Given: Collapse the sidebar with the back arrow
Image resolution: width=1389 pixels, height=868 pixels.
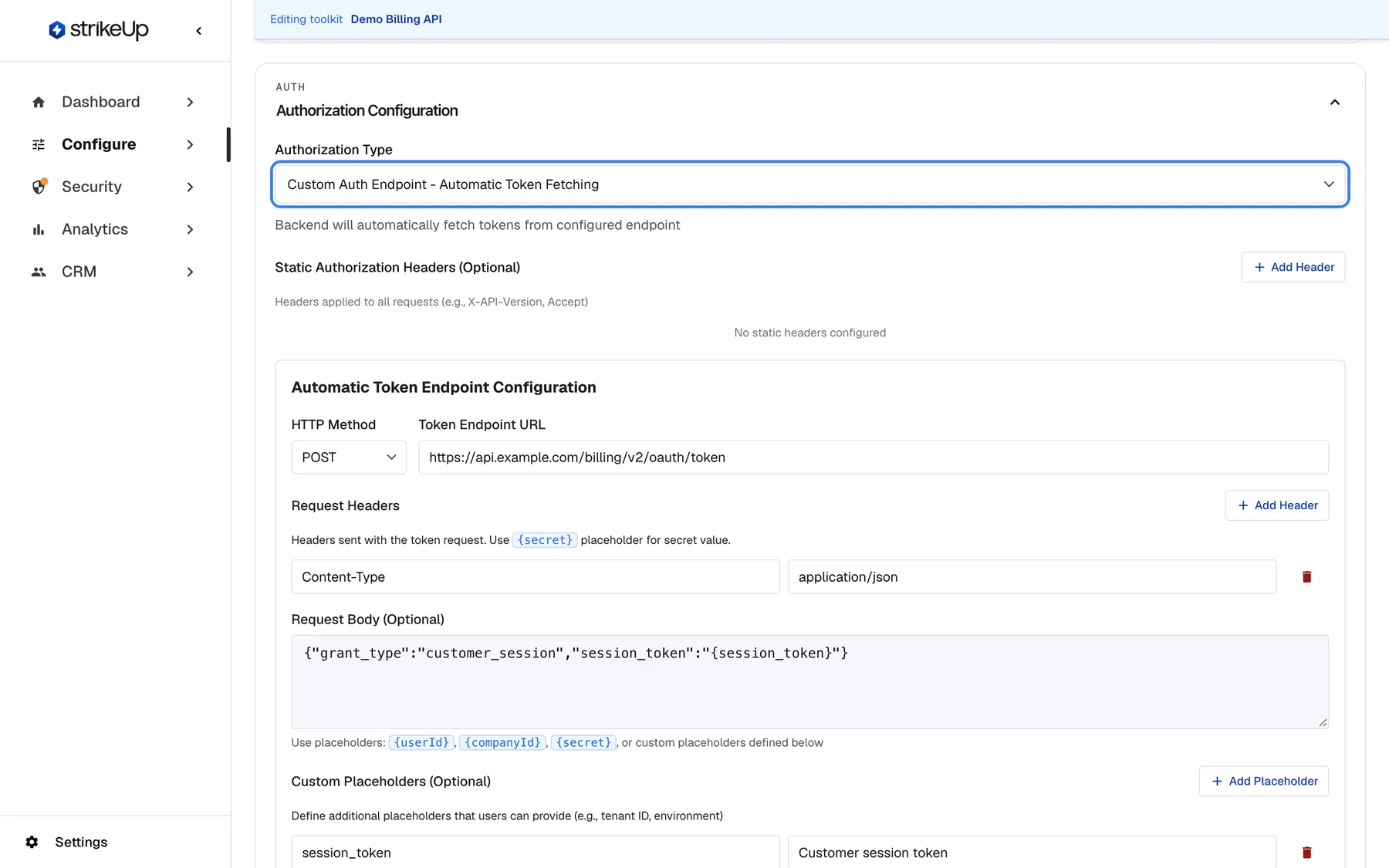Looking at the screenshot, I should pos(199,31).
